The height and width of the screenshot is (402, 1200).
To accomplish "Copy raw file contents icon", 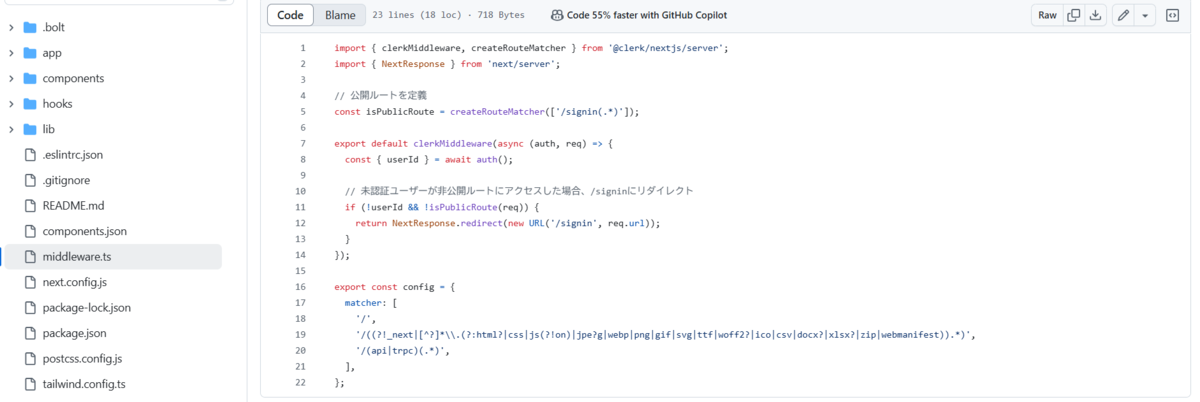I will [x=1073, y=15].
